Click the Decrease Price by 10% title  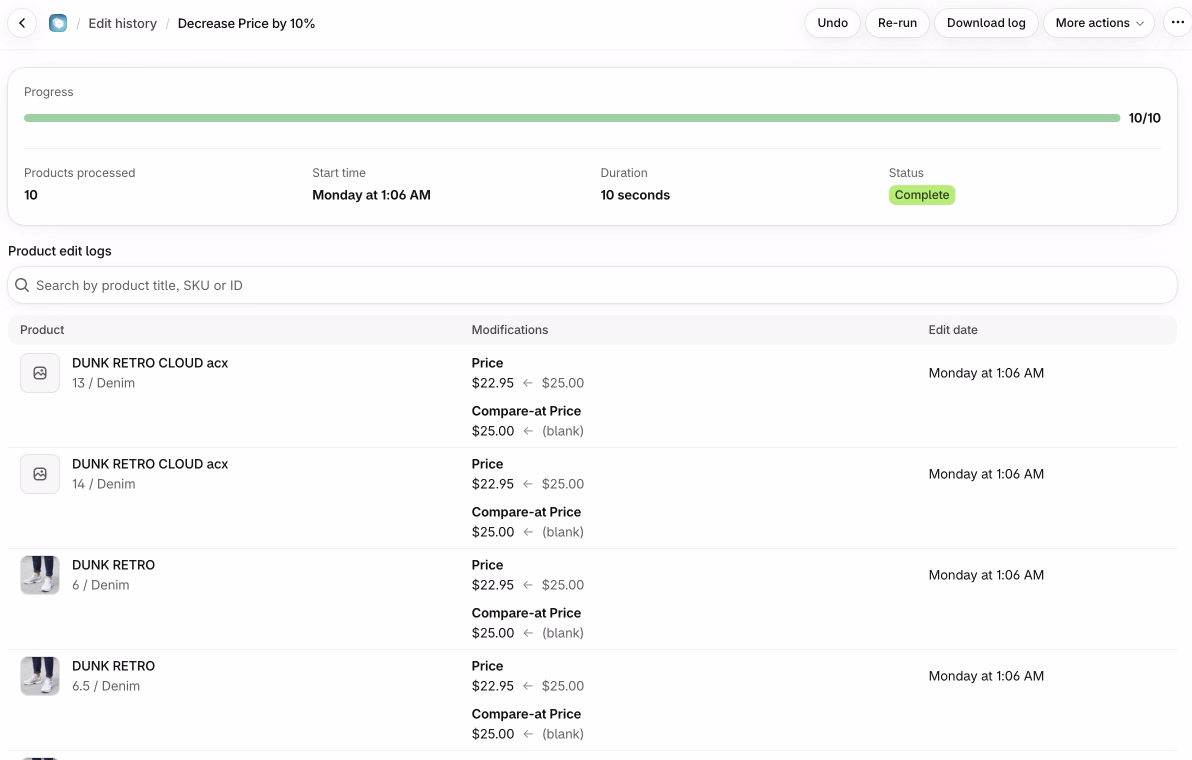click(246, 24)
